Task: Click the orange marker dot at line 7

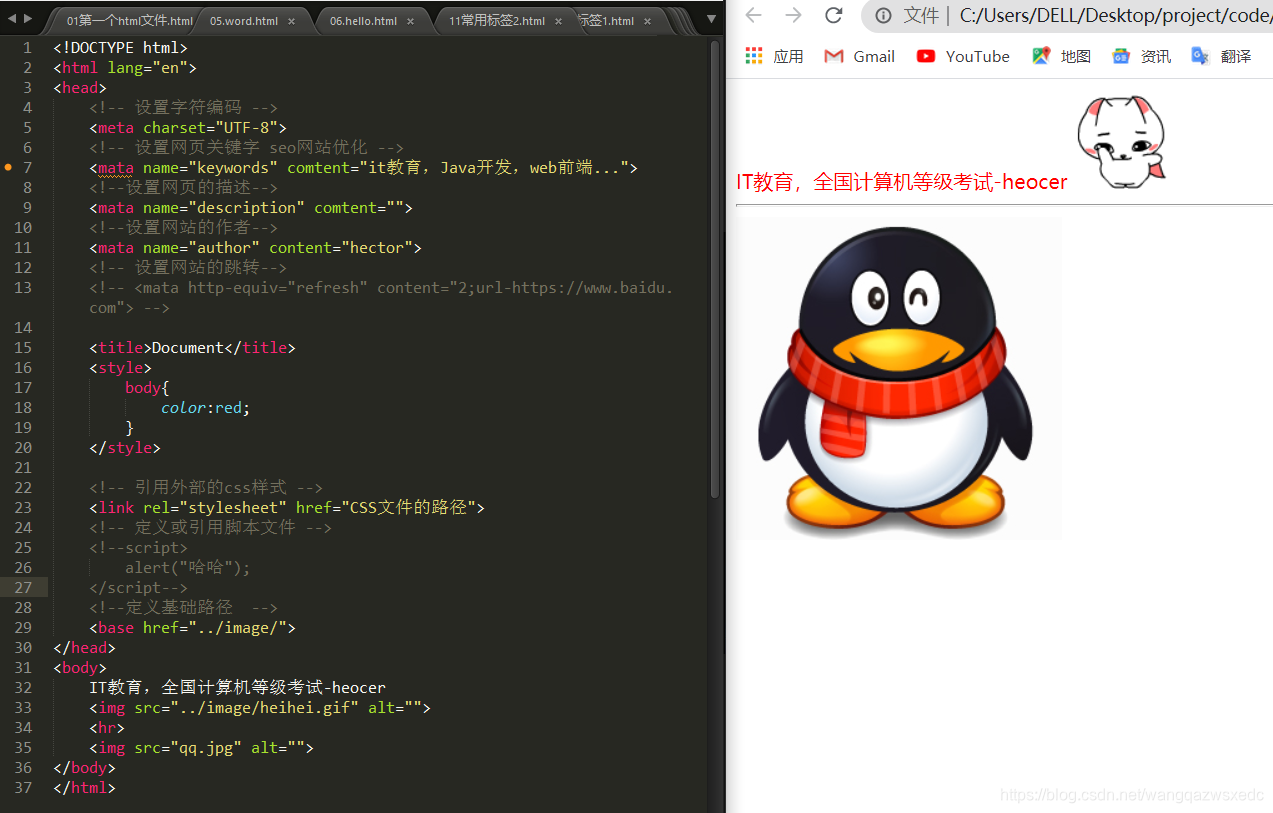Action: [x=8, y=167]
